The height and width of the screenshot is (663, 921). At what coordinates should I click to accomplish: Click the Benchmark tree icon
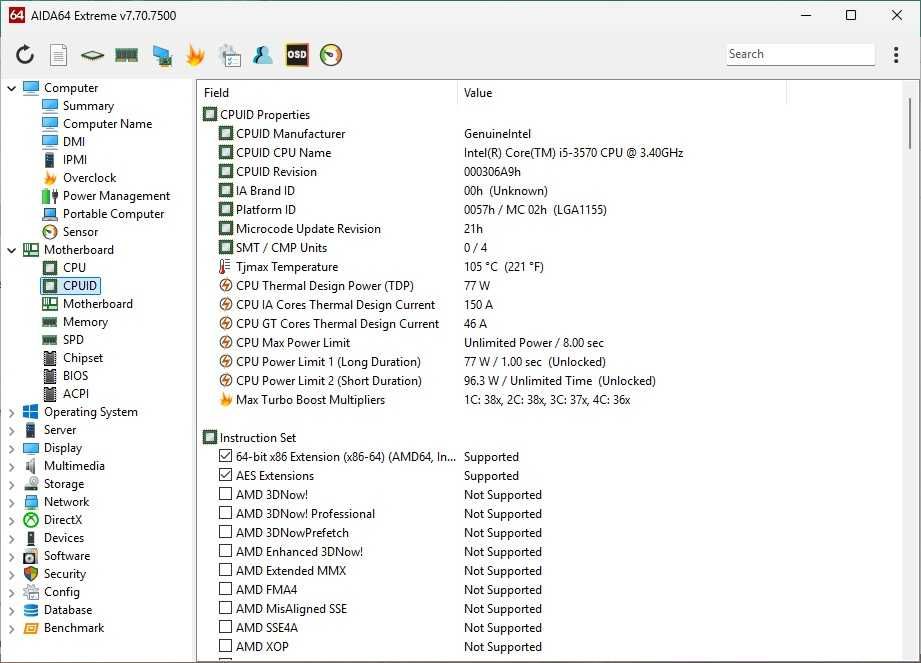31,629
